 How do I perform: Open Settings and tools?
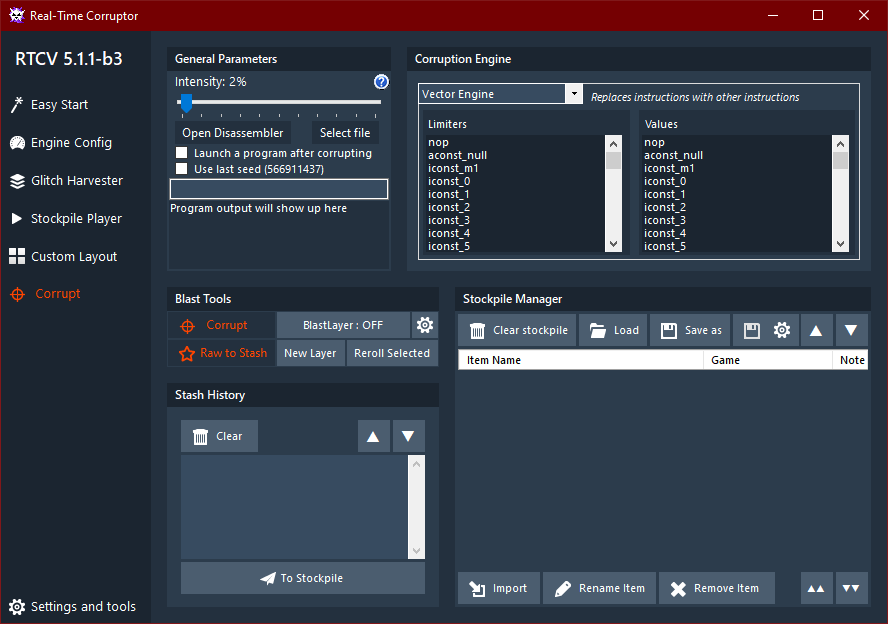tap(73, 606)
